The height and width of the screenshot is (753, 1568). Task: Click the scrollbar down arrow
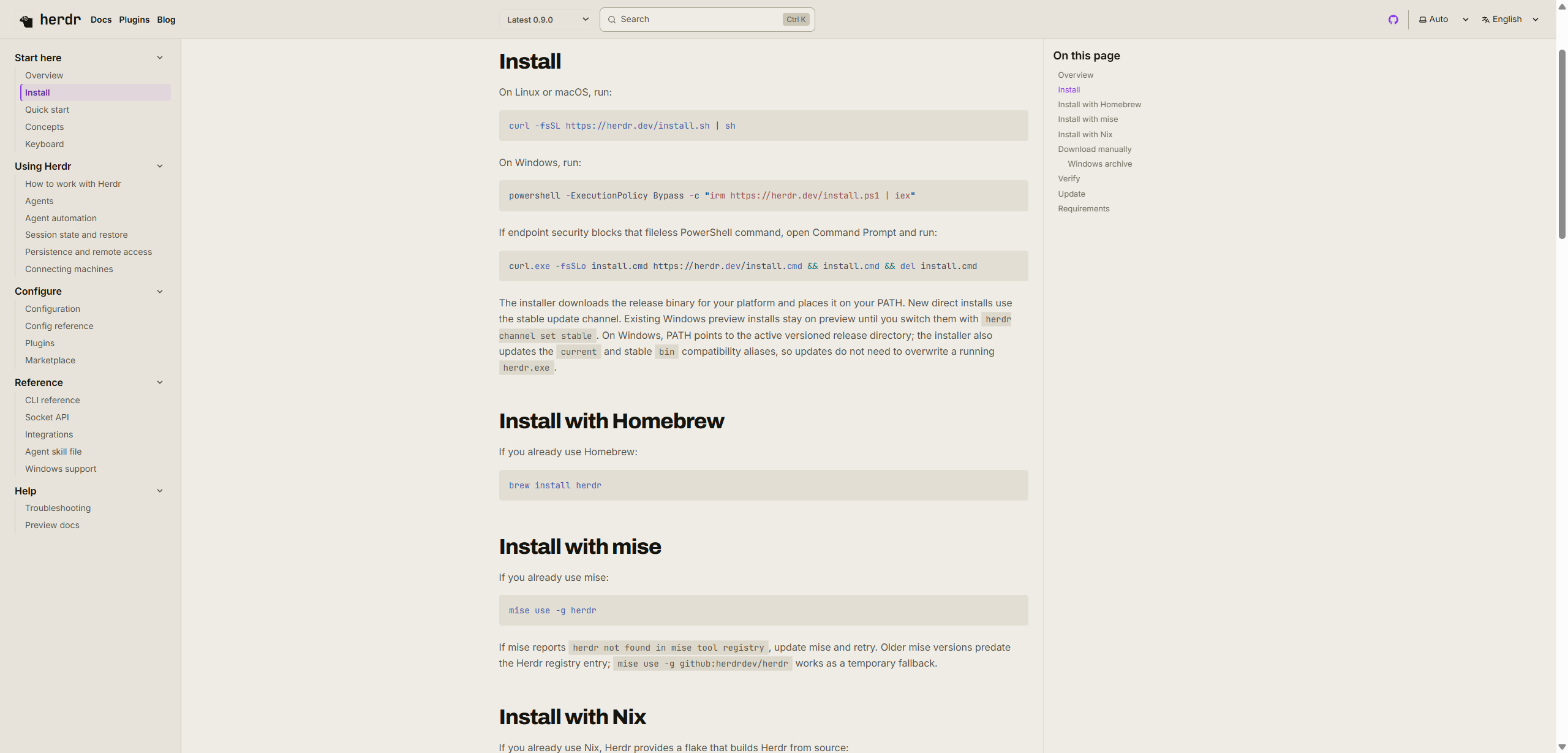click(x=1562, y=747)
